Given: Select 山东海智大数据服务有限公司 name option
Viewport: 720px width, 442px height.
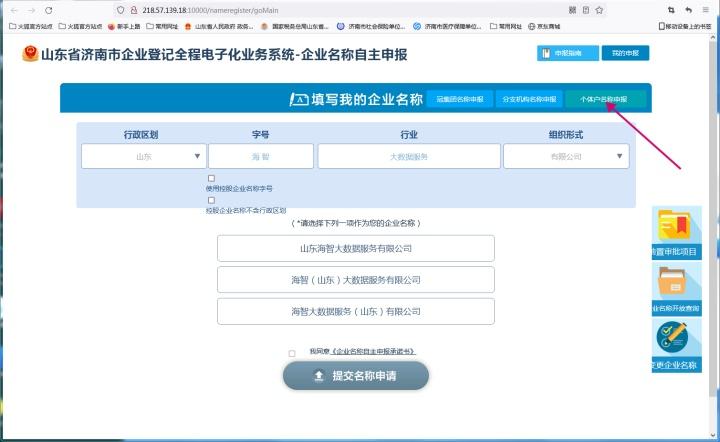Looking at the screenshot, I should [356, 248].
